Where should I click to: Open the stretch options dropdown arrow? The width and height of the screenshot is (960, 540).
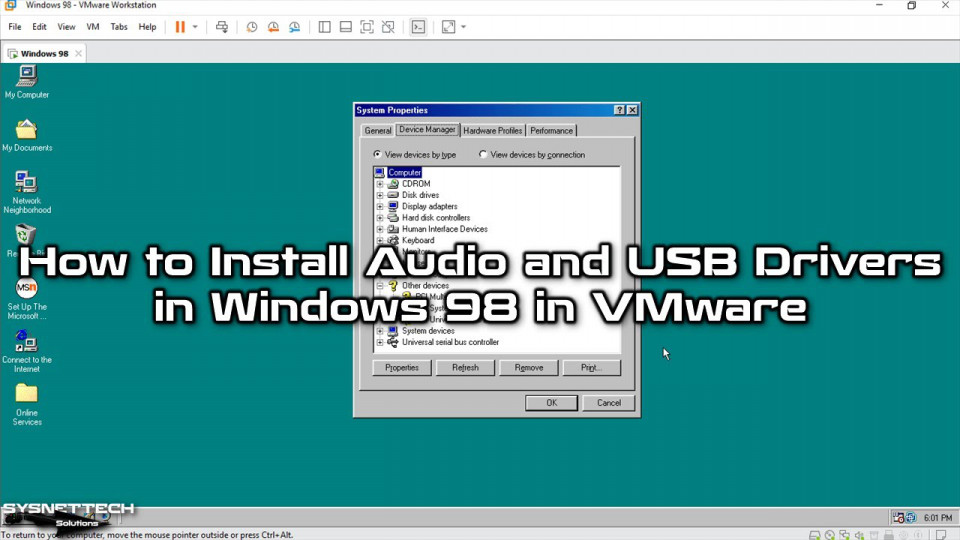point(463,27)
